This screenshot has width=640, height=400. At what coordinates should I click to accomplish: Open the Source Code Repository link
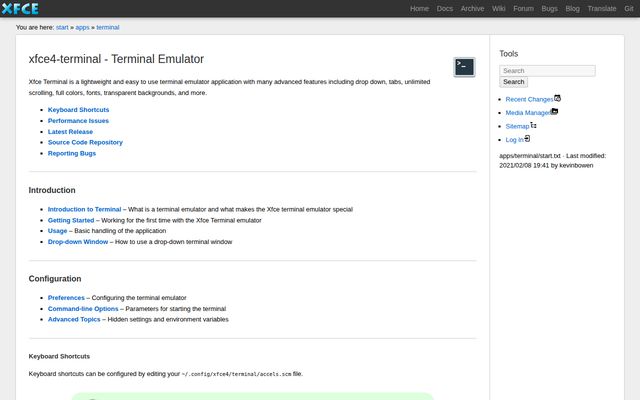pos(85,142)
